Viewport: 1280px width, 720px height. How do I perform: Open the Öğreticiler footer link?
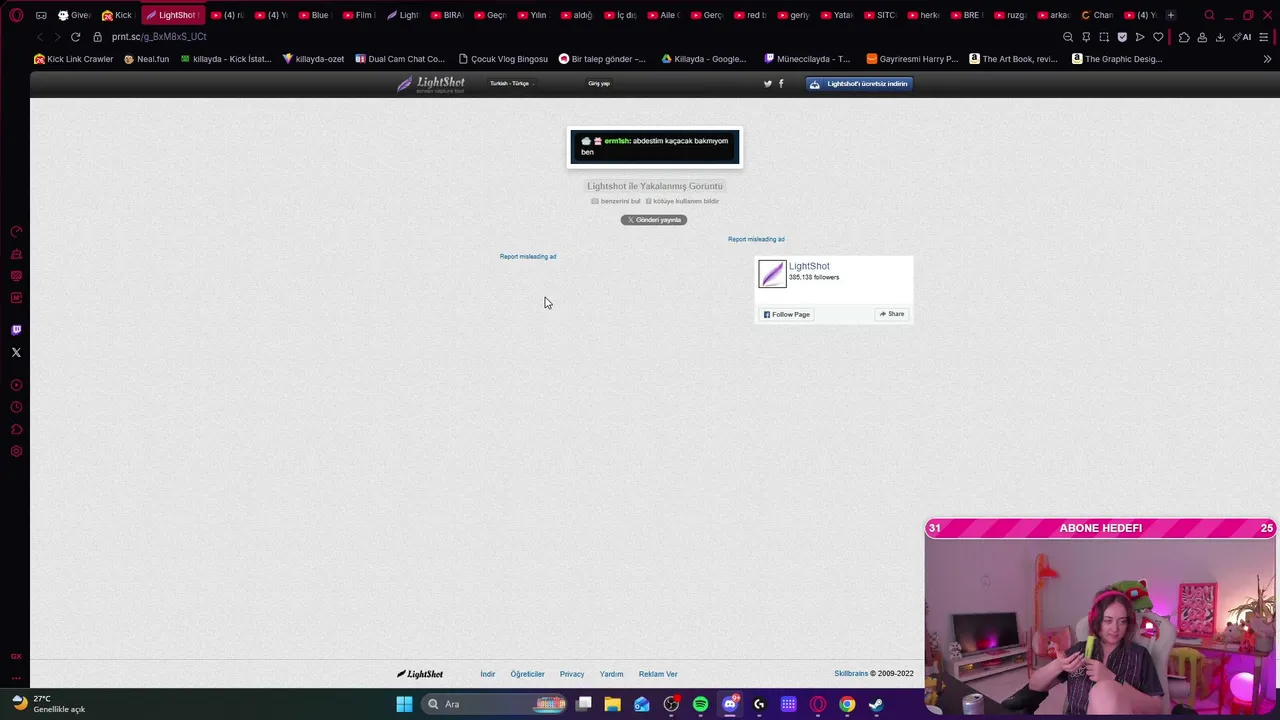(x=528, y=674)
